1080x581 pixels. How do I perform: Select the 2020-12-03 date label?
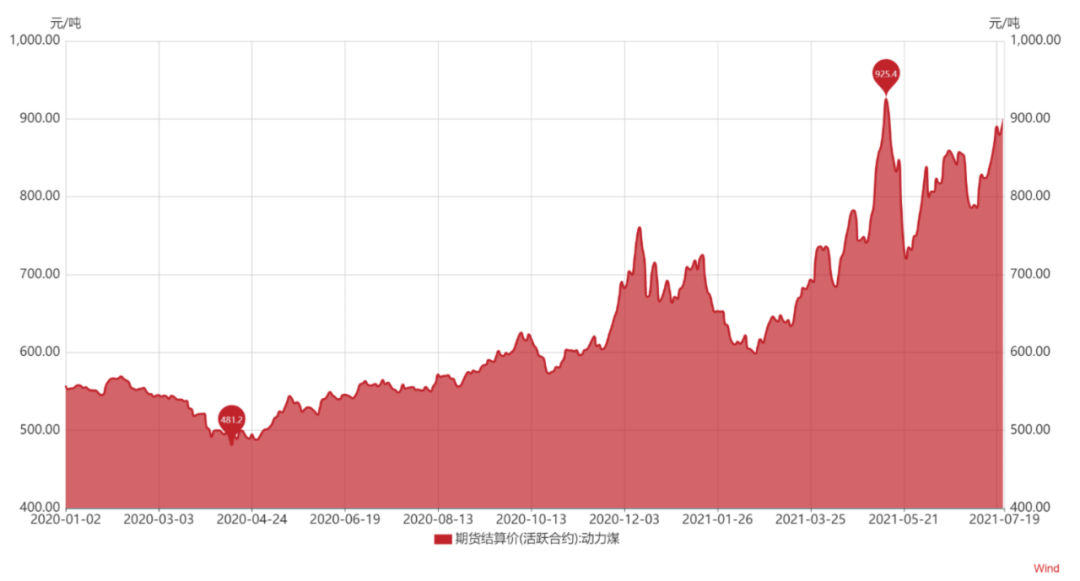point(624,520)
